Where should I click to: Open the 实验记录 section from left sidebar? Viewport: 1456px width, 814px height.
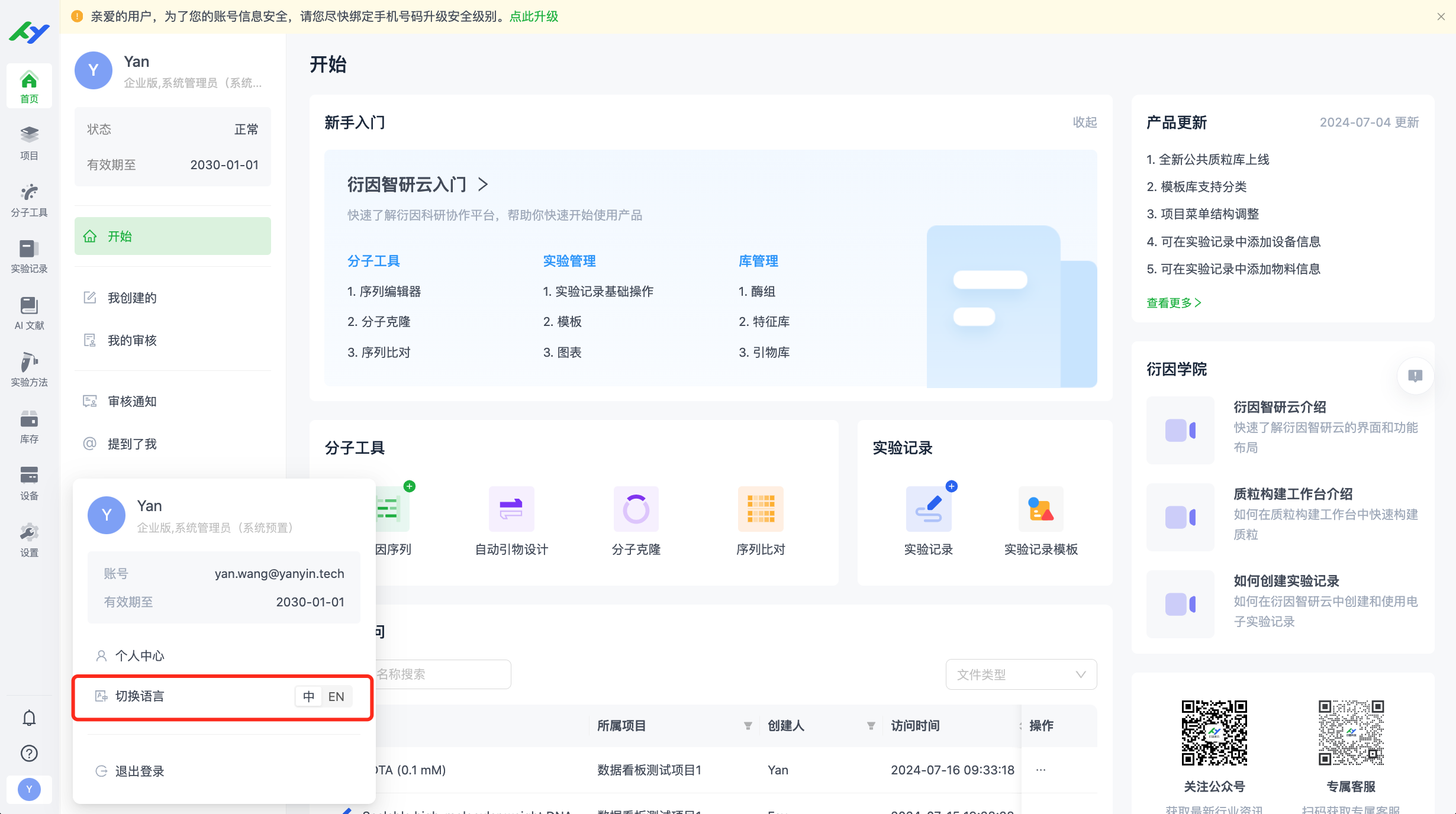pyautogui.click(x=28, y=256)
